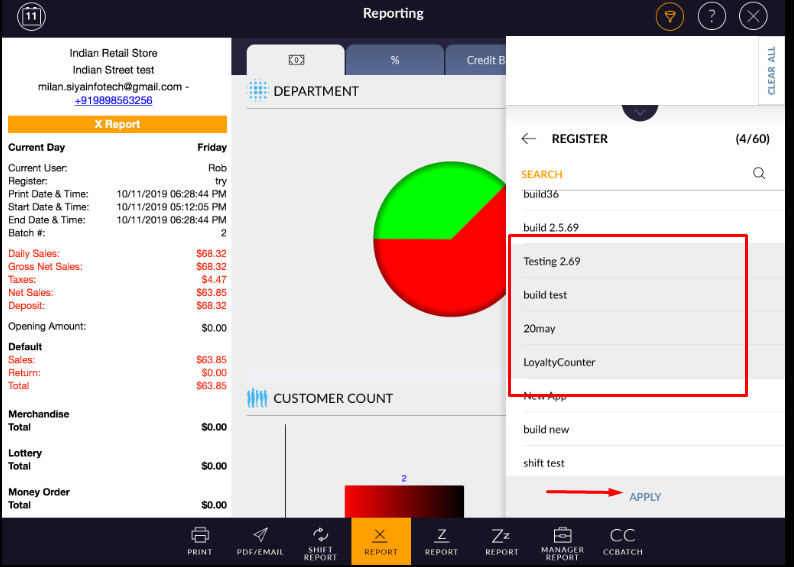Go back using Register panel arrow
The height and width of the screenshot is (567, 794).
(529, 139)
